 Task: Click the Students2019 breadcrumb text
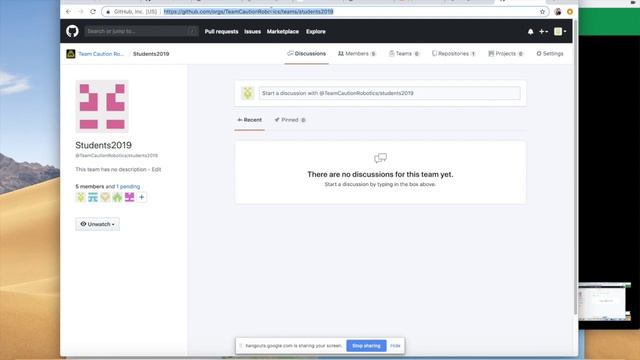coord(151,54)
